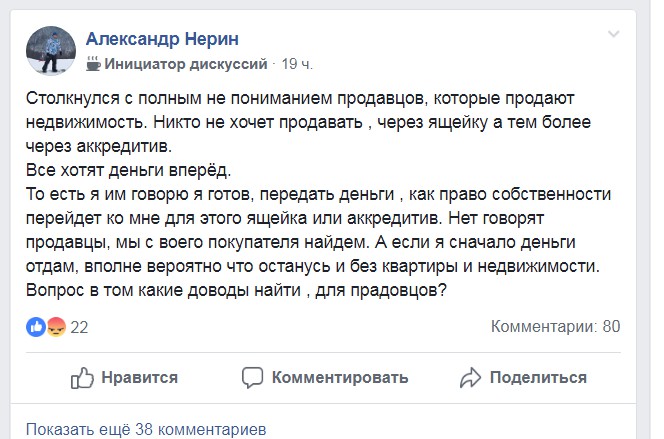Open the post's 19 ч. timestamp

coord(298,64)
